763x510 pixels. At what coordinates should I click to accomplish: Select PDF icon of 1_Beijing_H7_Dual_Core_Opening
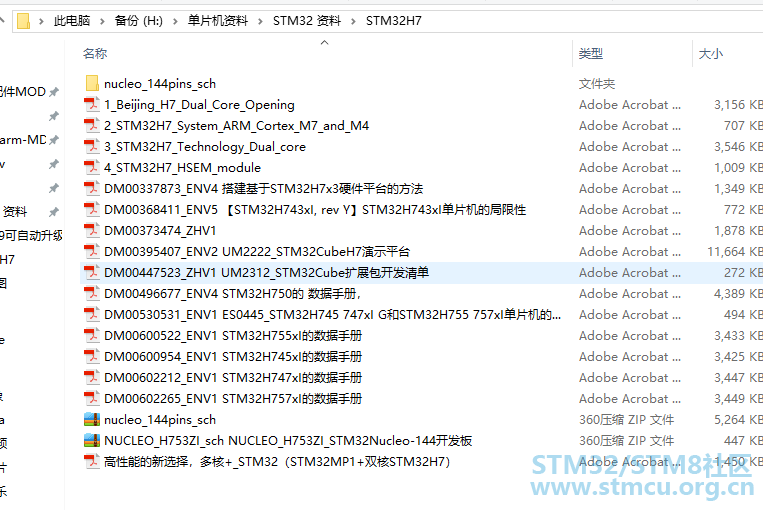(x=91, y=105)
